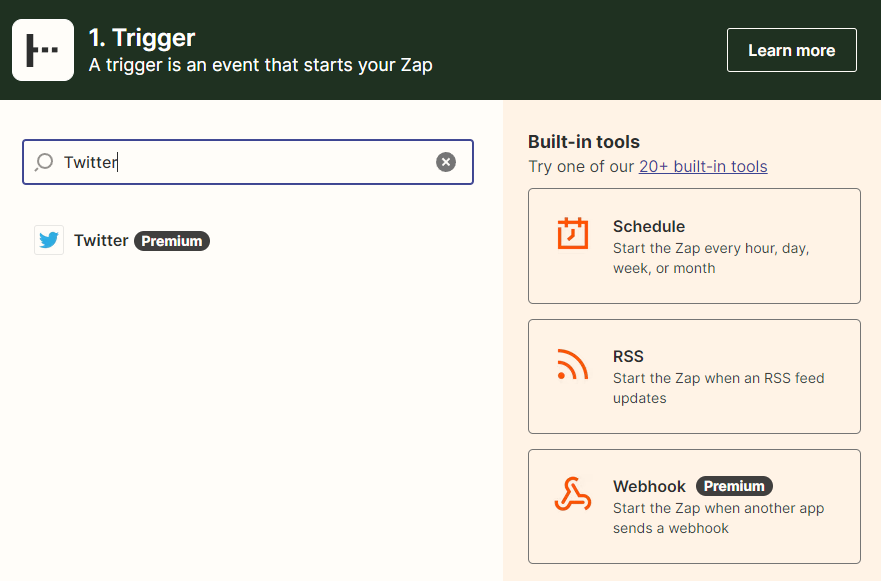
Task: Open the 20+ built-in tools link
Action: pos(703,166)
